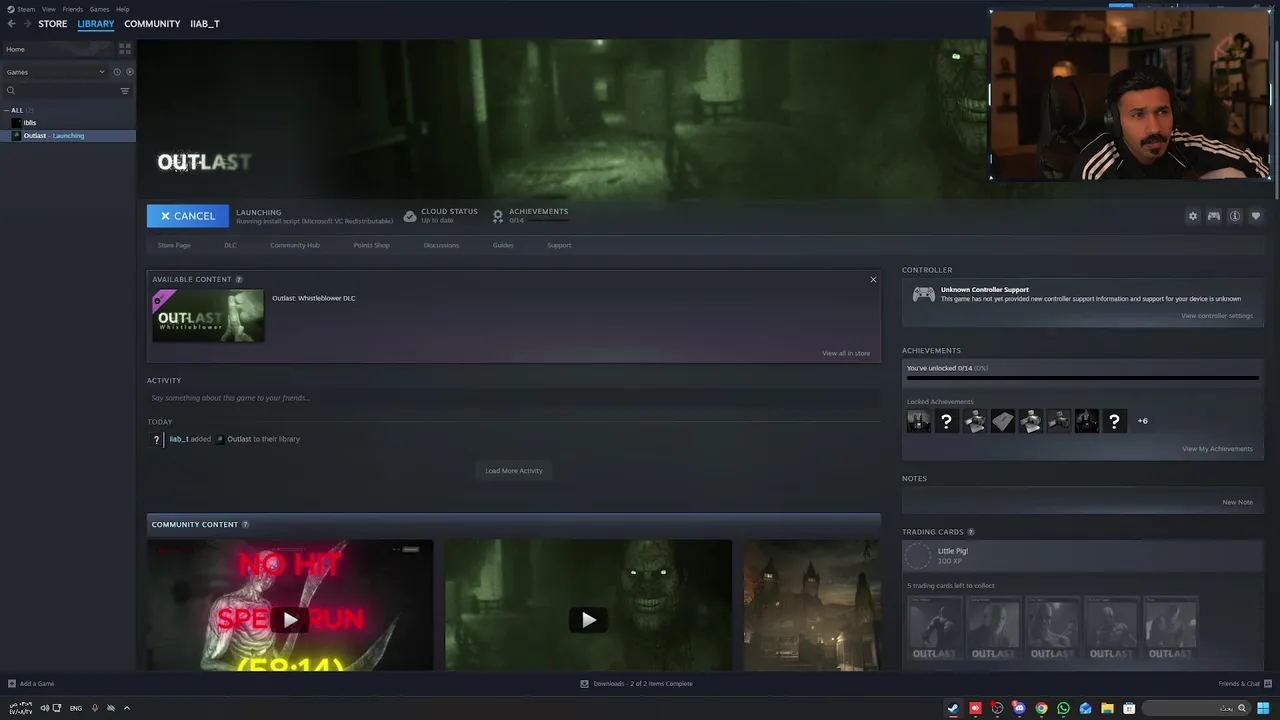Screen dimensions: 1280x720
Task: Open the Discussions link
Action: (x=441, y=245)
